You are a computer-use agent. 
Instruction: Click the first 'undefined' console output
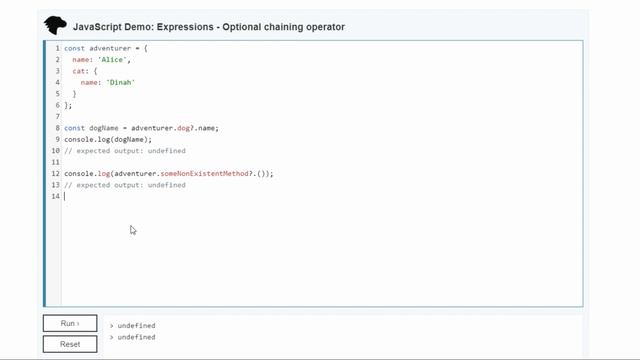click(x=136, y=326)
